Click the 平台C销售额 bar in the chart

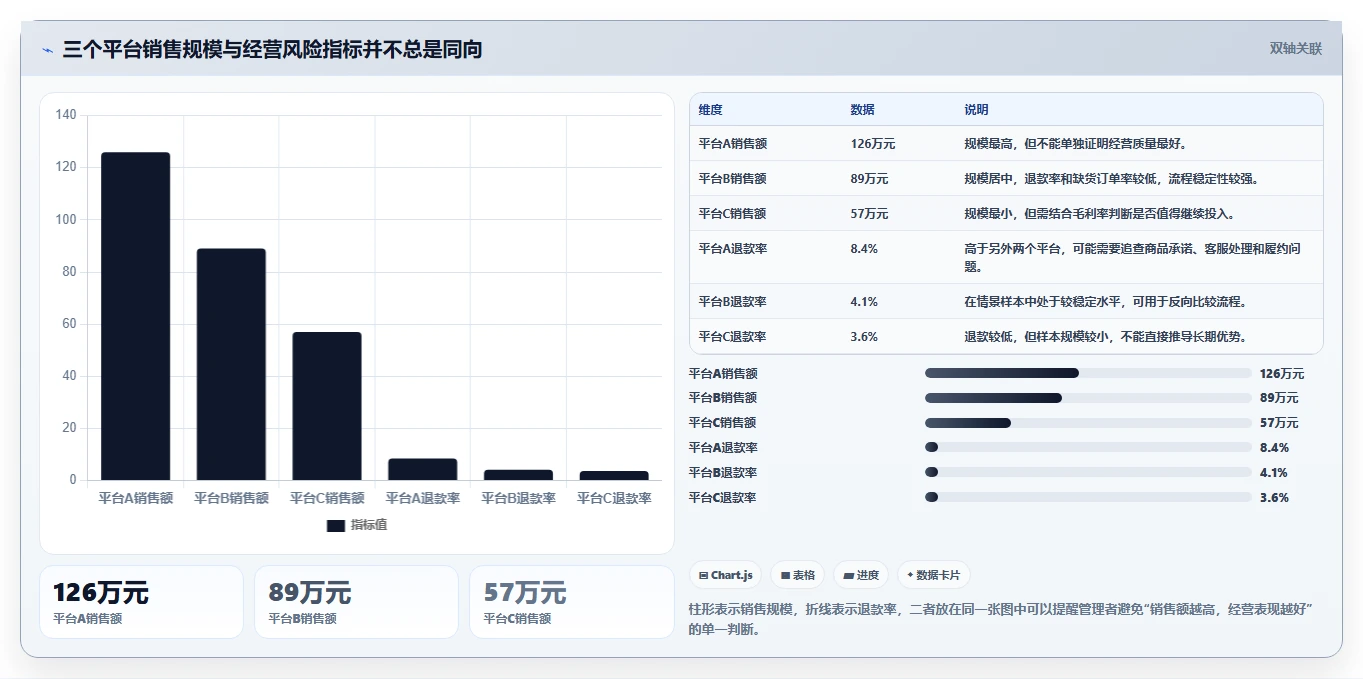pyautogui.click(x=327, y=406)
